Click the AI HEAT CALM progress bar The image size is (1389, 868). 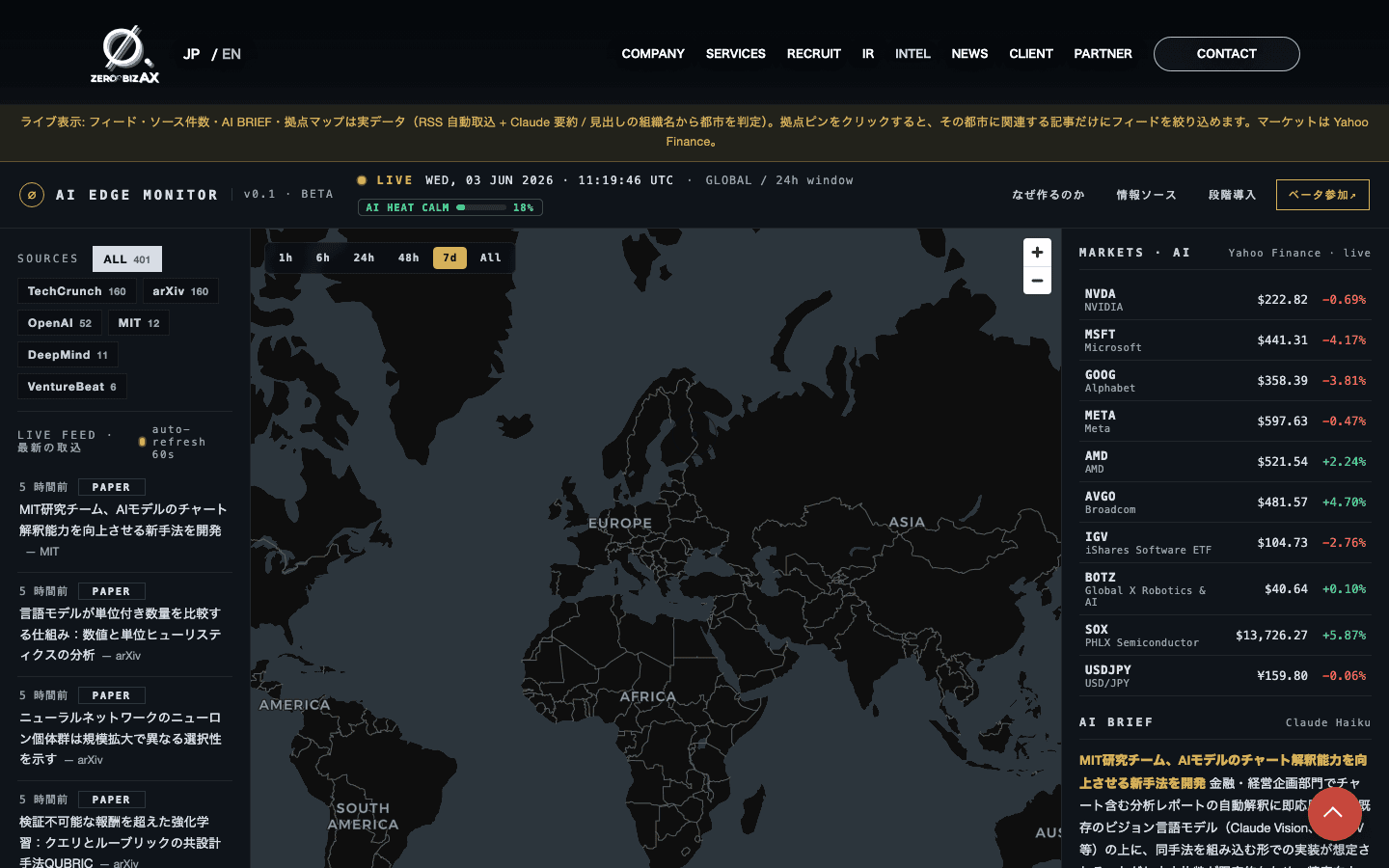point(481,207)
